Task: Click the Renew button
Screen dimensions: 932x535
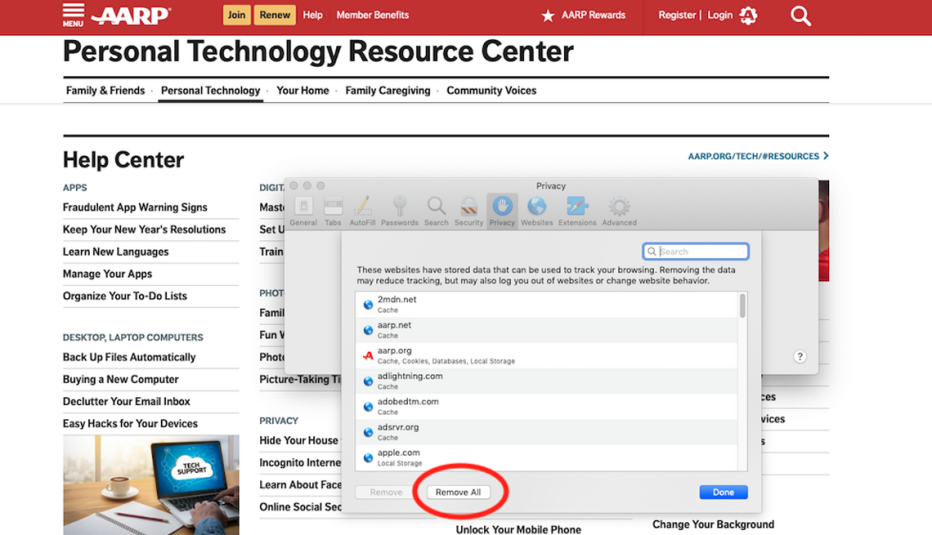Action: (x=275, y=15)
